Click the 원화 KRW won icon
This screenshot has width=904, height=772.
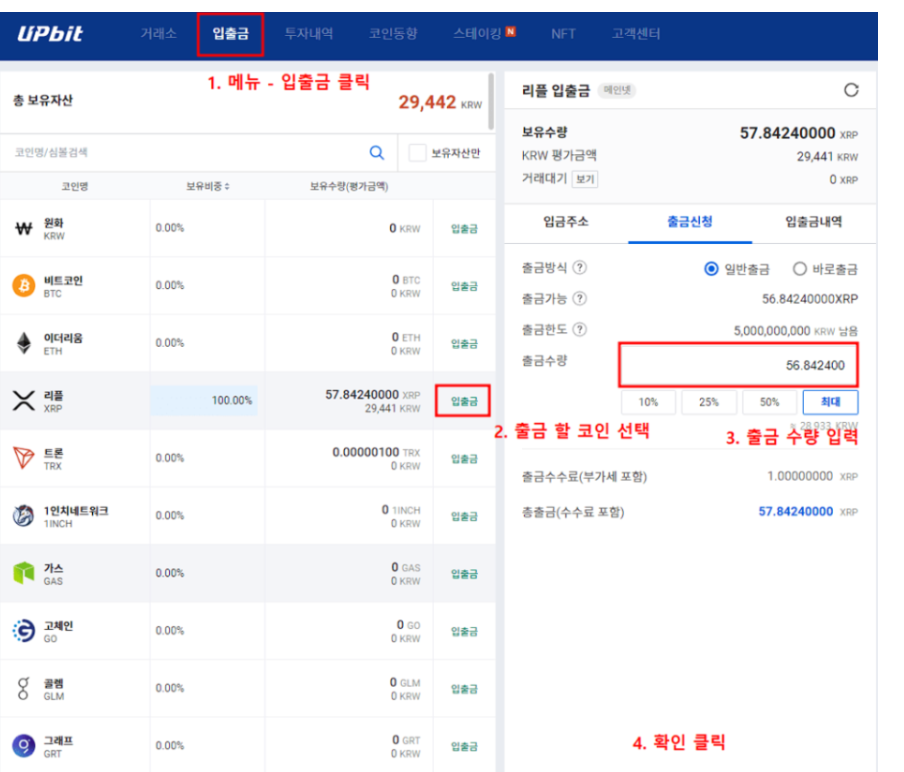click(24, 229)
